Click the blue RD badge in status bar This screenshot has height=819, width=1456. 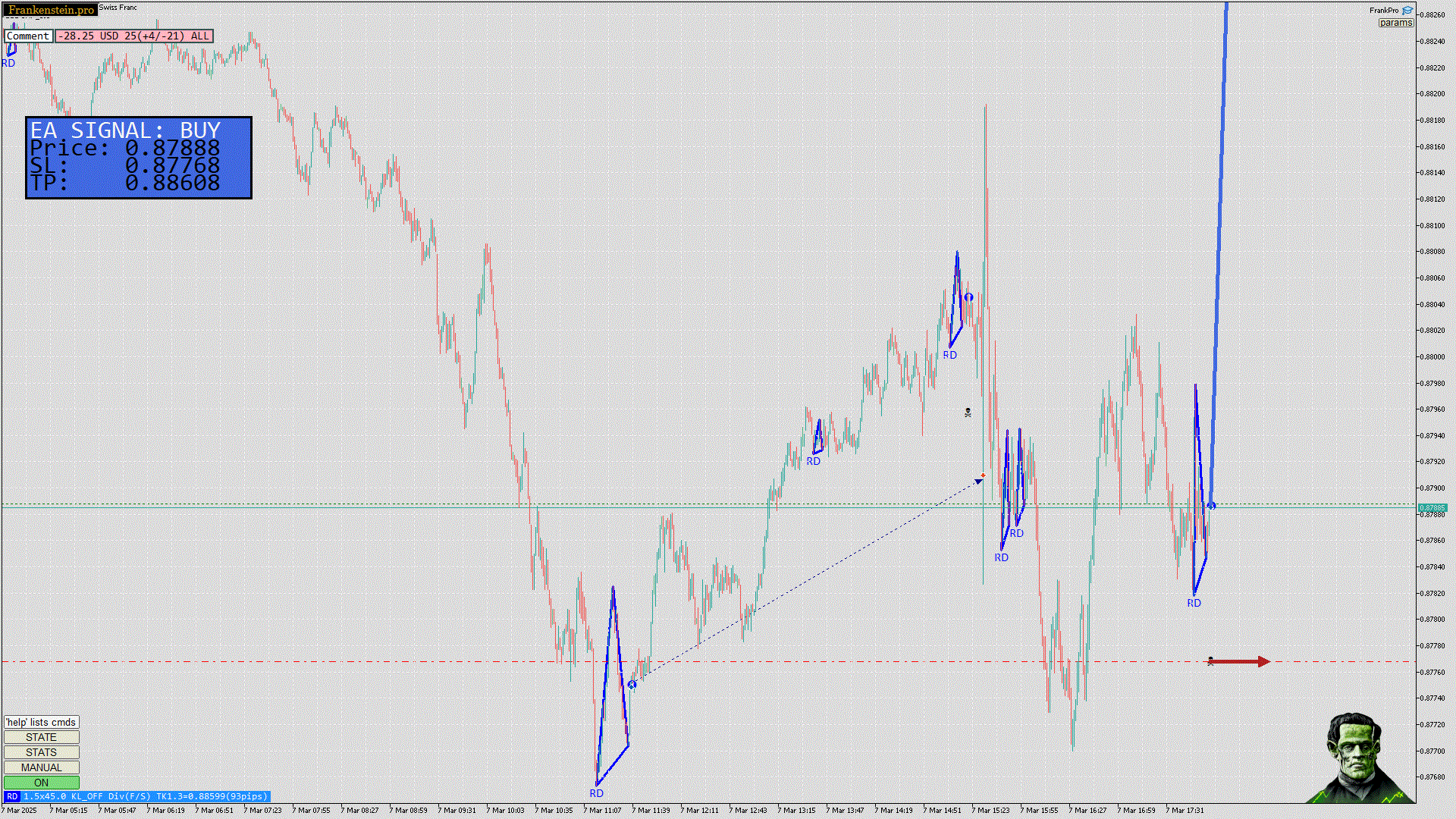point(12,796)
